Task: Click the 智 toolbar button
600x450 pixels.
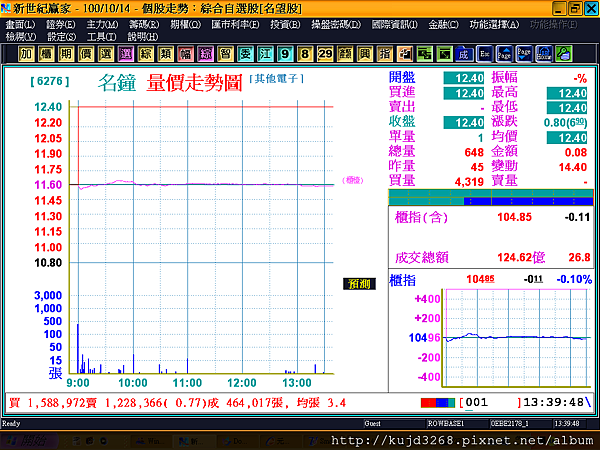Action: 225,54
